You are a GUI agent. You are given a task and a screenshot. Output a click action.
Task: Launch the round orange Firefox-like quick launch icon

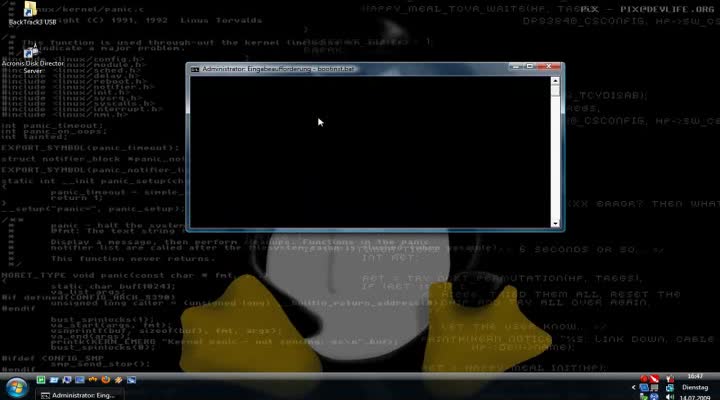[x=106, y=380]
